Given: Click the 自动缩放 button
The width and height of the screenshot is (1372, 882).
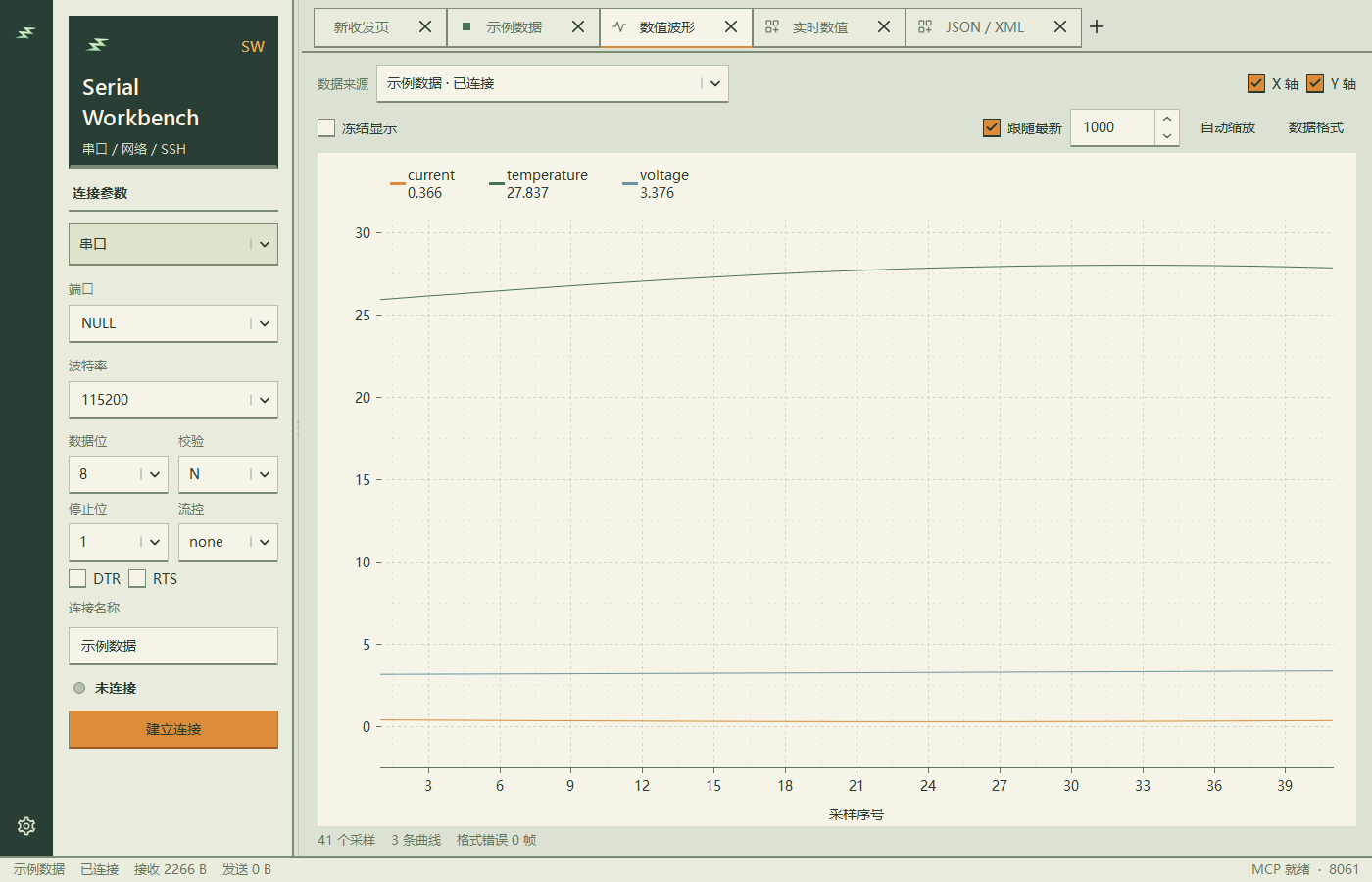Looking at the screenshot, I should pos(1228,127).
